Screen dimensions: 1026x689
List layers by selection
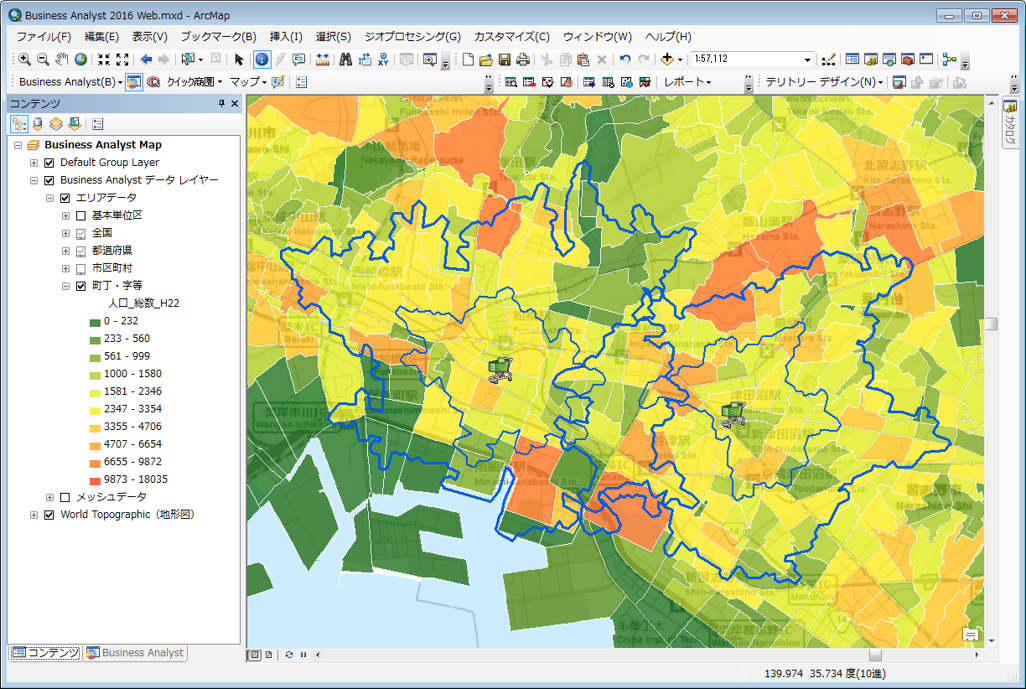point(75,124)
